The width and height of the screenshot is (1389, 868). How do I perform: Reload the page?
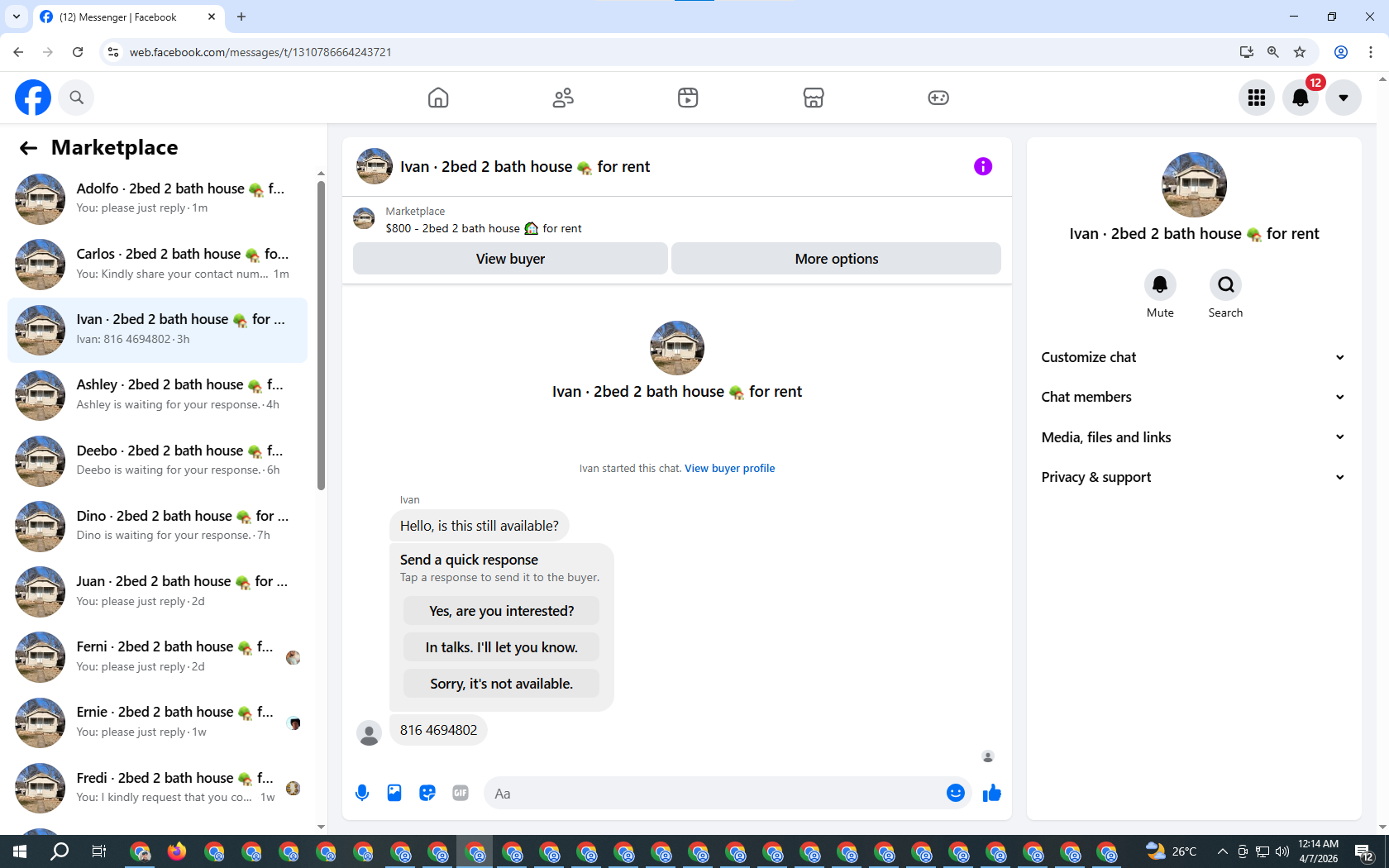(78, 52)
